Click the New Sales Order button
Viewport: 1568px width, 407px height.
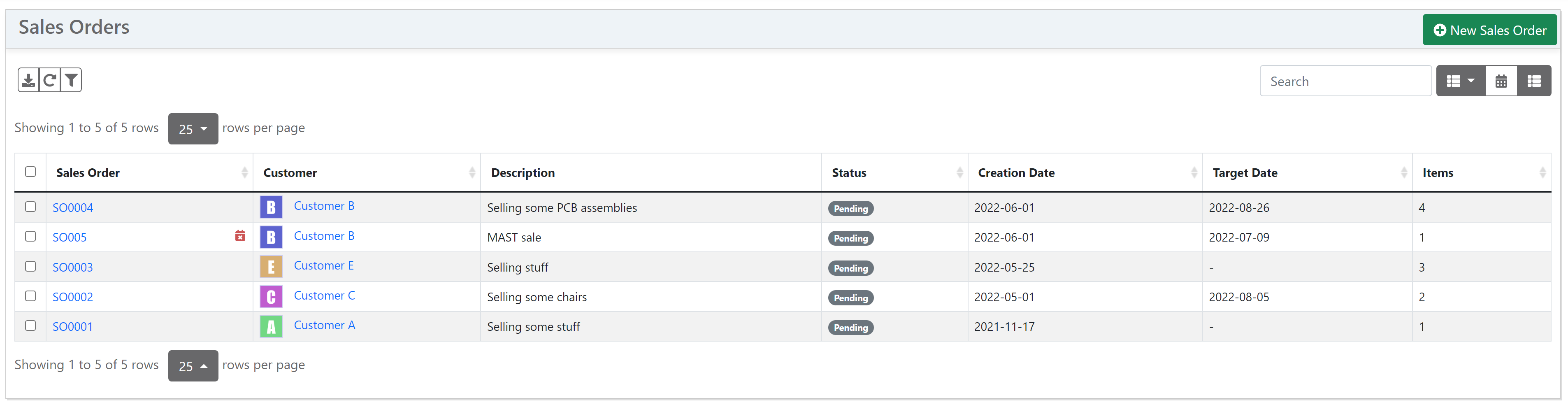[1489, 30]
